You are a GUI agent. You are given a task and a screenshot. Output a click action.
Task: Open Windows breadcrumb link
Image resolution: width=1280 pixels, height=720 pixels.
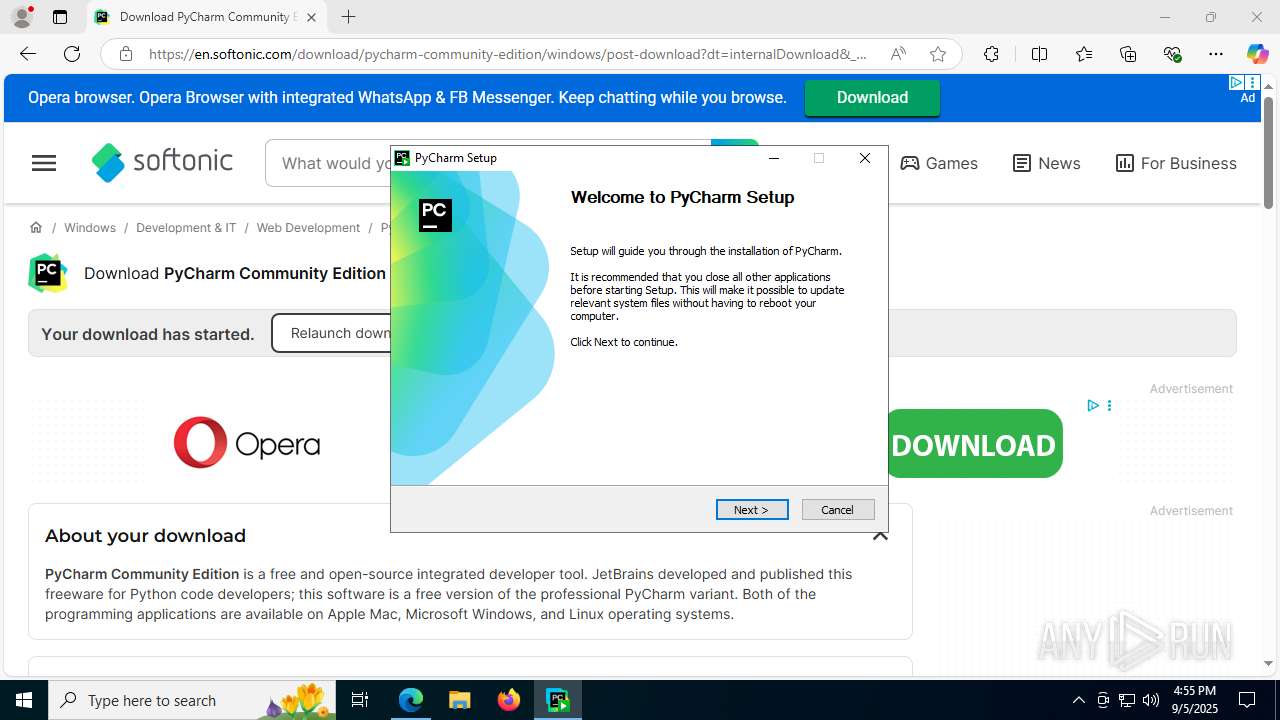90,227
